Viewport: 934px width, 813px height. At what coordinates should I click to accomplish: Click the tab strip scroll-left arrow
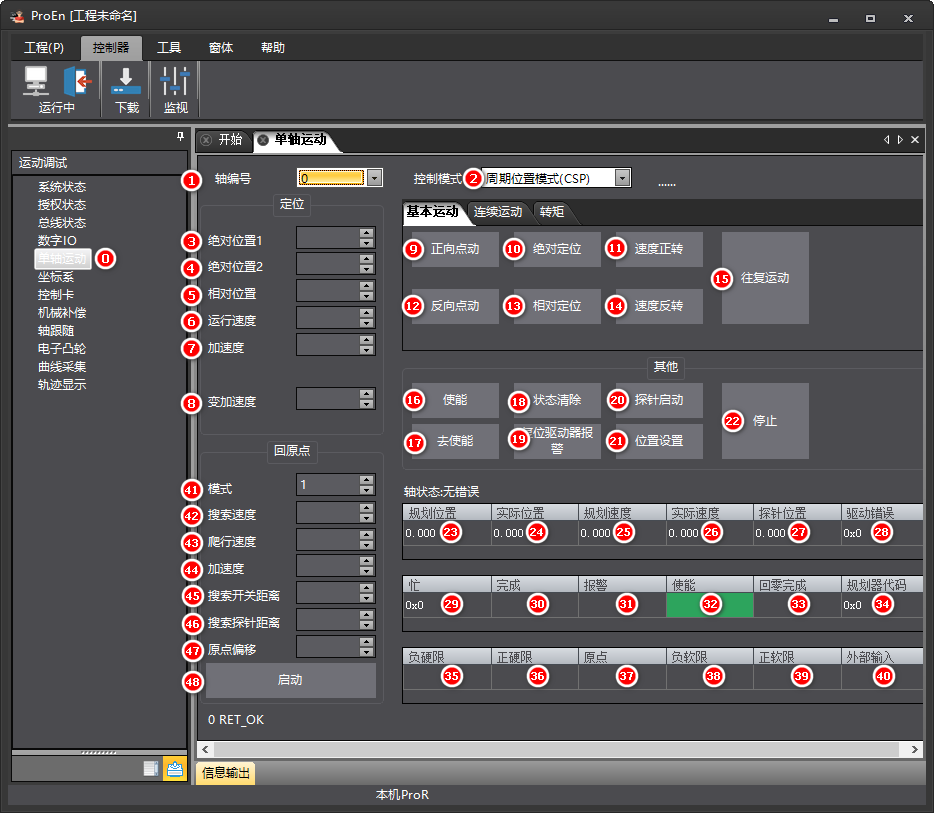887,139
